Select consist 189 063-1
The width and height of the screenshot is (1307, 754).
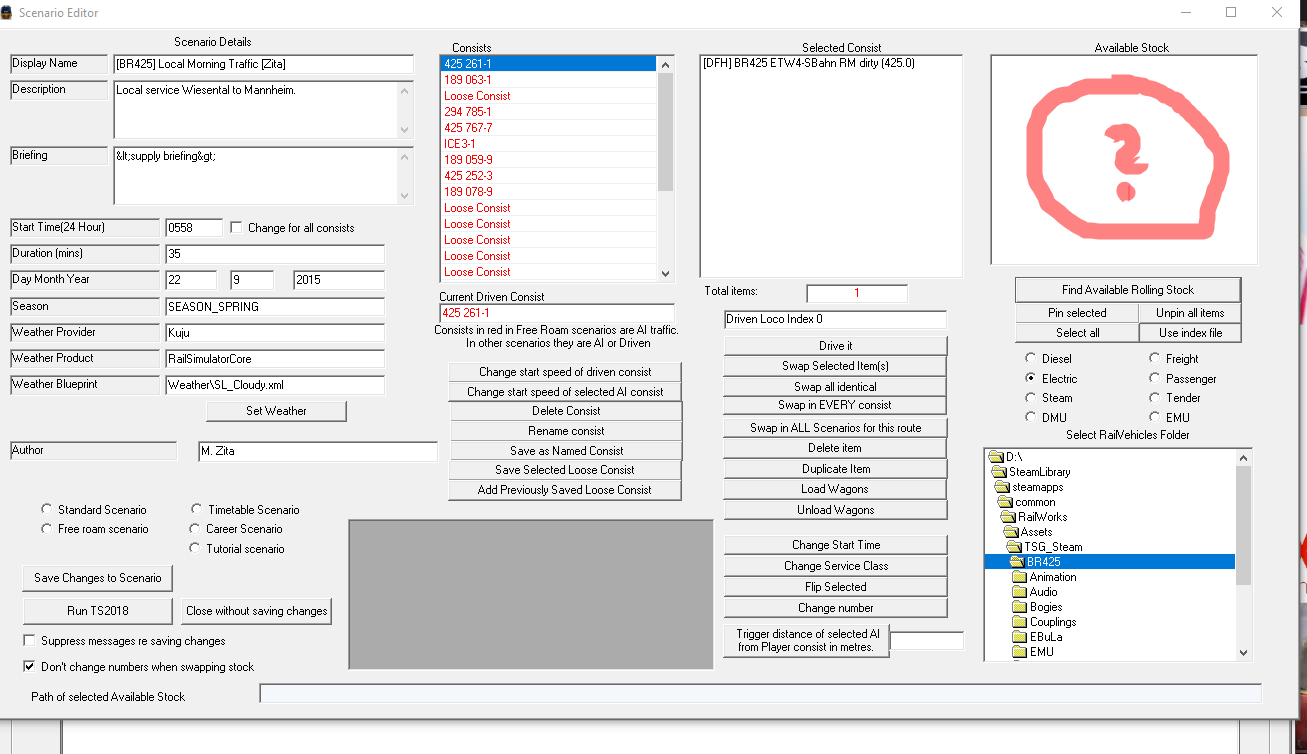(548, 80)
